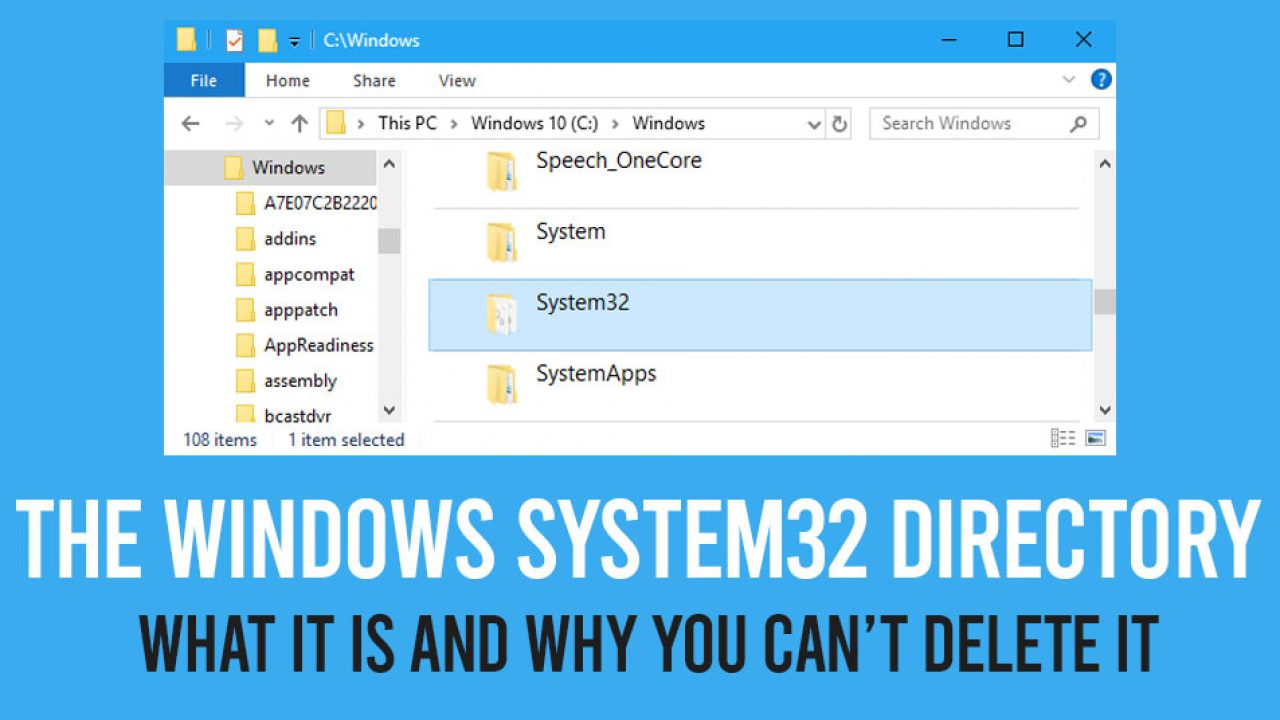The width and height of the screenshot is (1280, 720).
Task: Click the System folder icon
Action: (501, 243)
